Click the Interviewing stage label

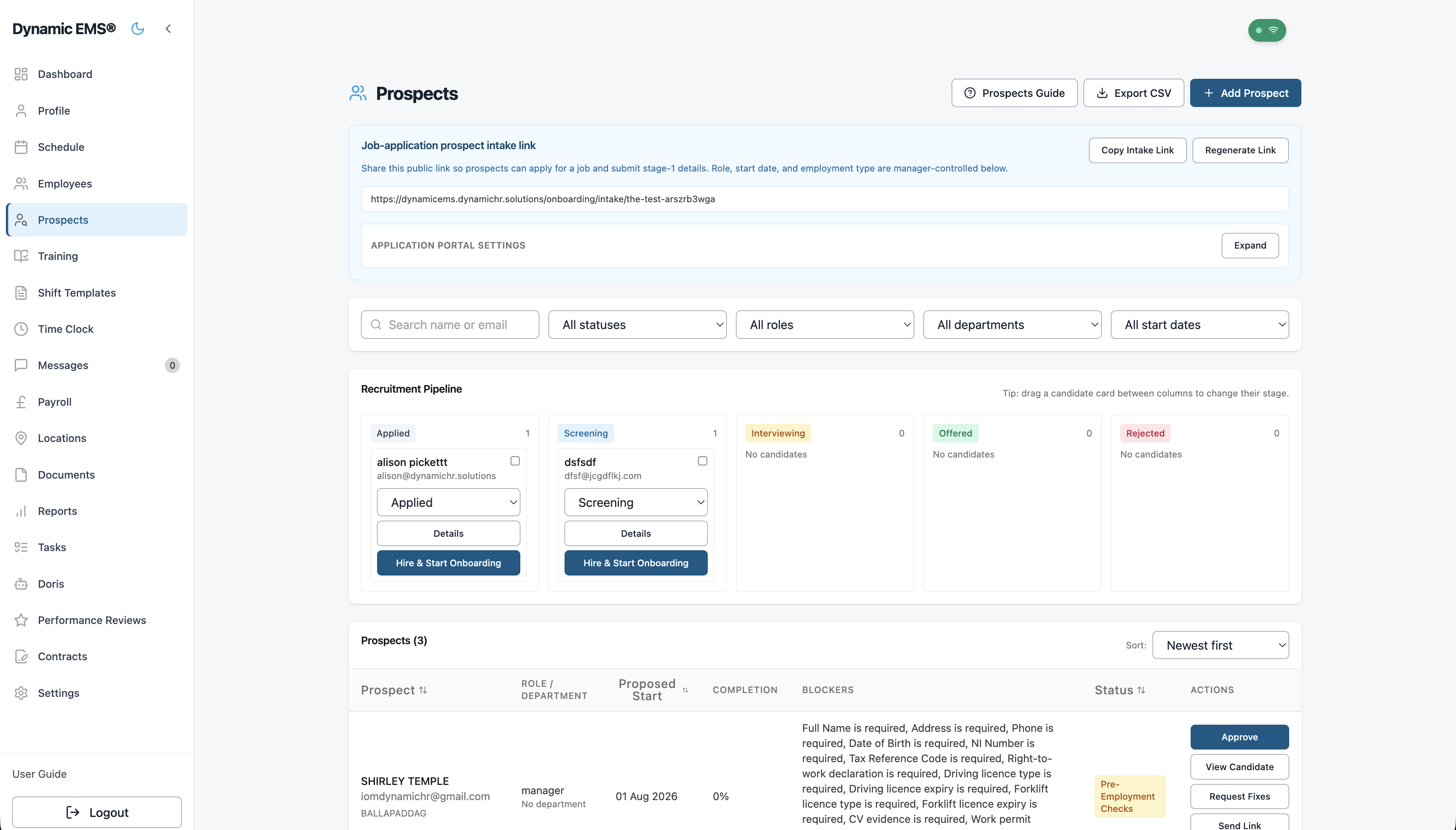[x=778, y=433]
